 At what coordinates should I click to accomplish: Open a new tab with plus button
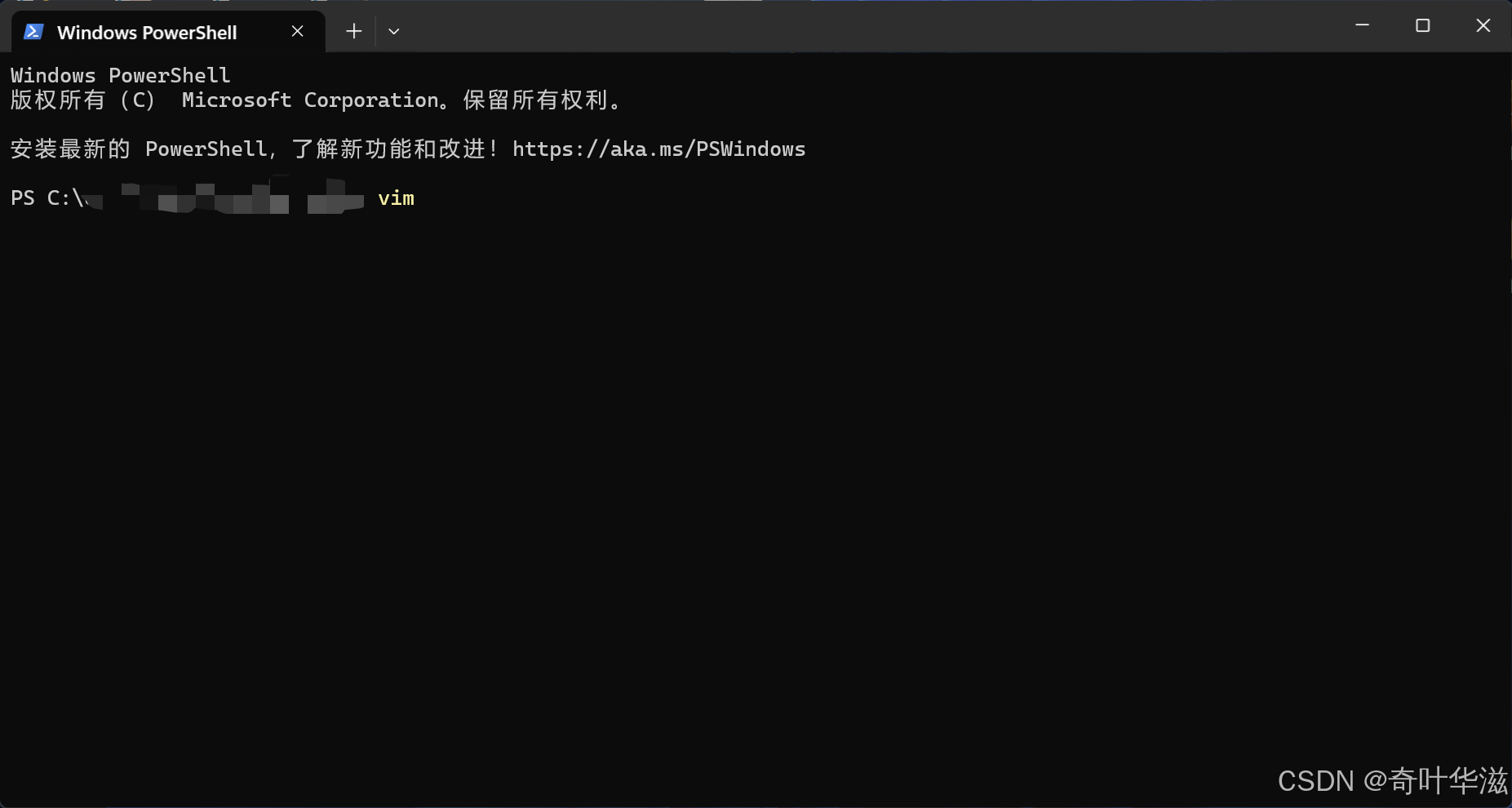(x=353, y=31)
